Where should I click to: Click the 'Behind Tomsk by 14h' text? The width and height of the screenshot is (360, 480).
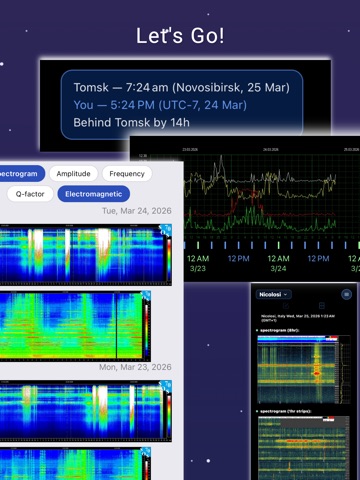pyautogui.click(x=131, y=123)
